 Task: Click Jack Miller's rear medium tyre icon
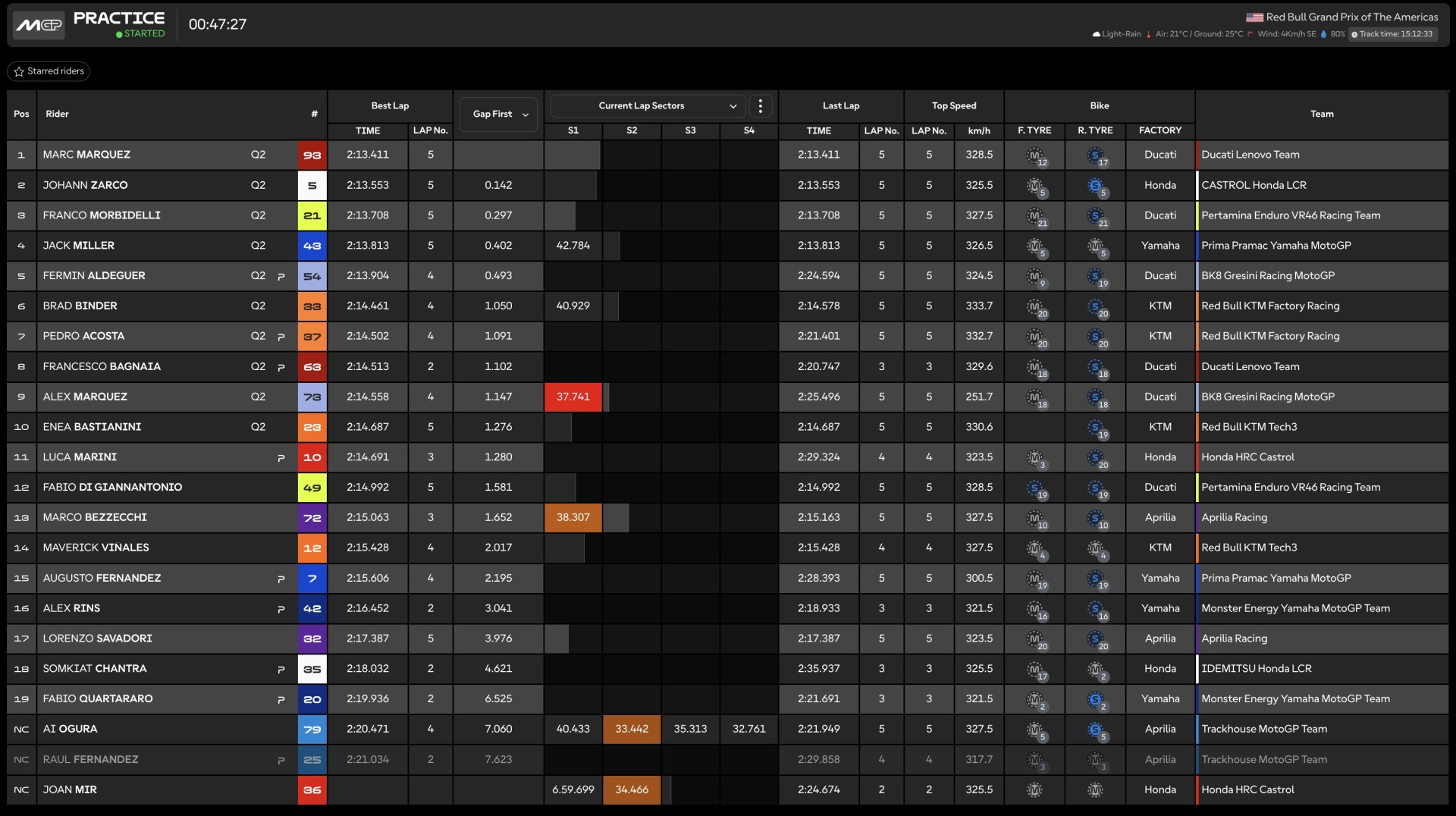(x=1097, y=247)
